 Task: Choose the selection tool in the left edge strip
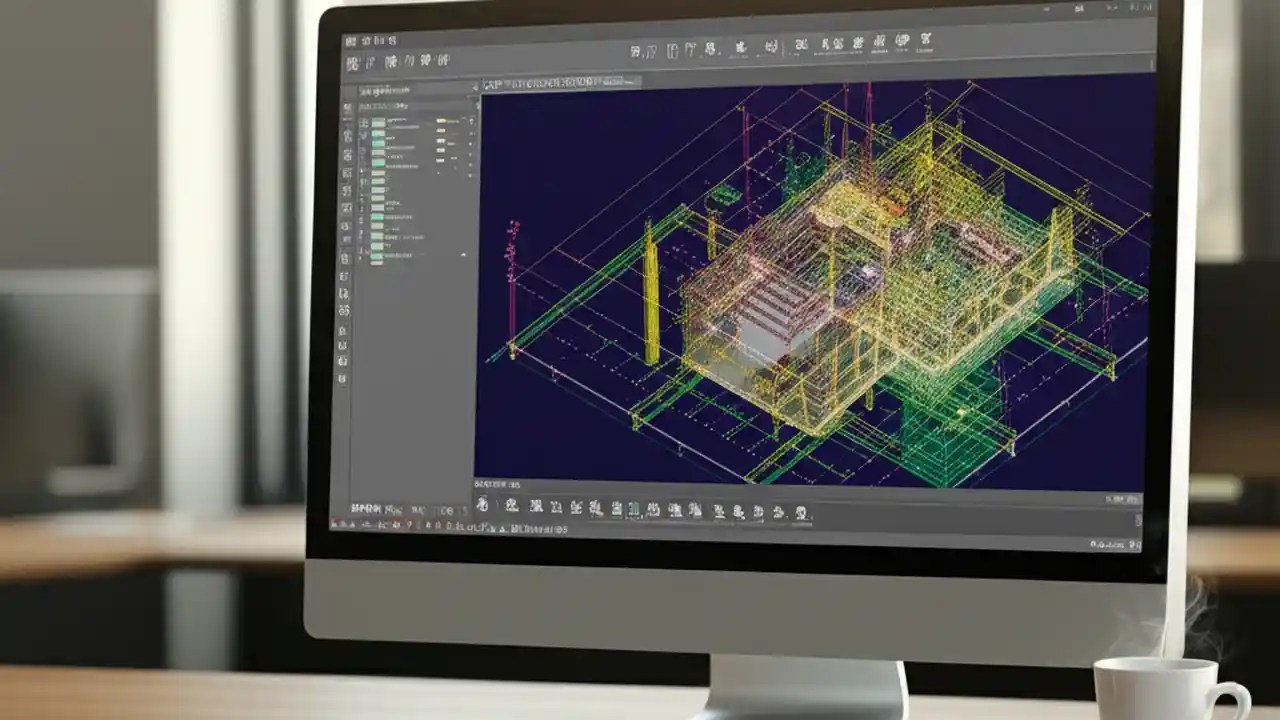[344, 110]
